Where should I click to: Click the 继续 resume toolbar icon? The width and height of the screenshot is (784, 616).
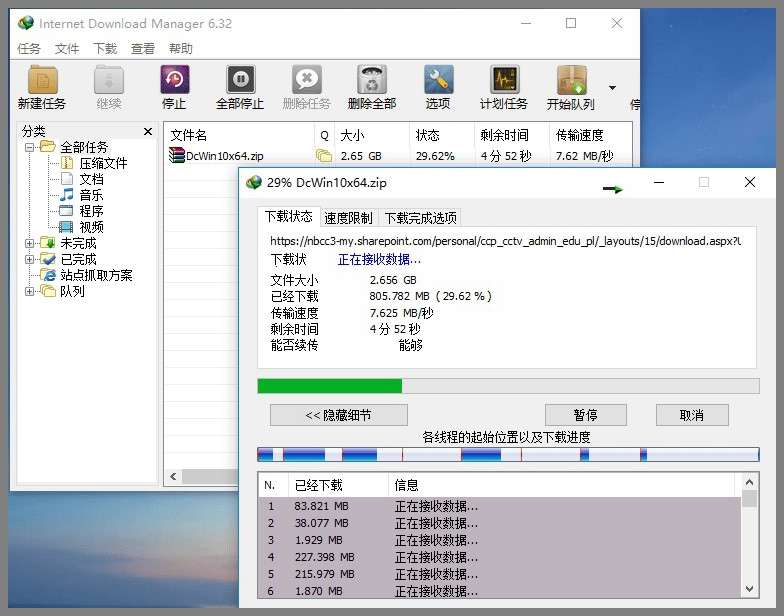pos(108,80)
